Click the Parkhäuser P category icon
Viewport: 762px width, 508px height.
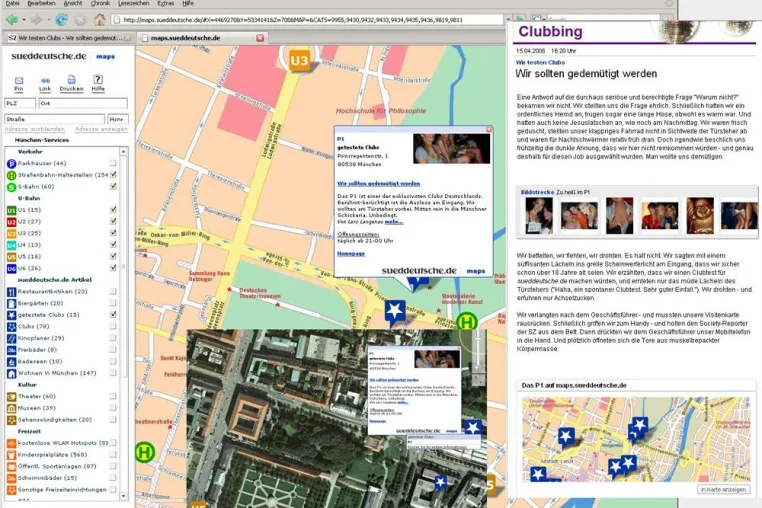coord(12,164)
